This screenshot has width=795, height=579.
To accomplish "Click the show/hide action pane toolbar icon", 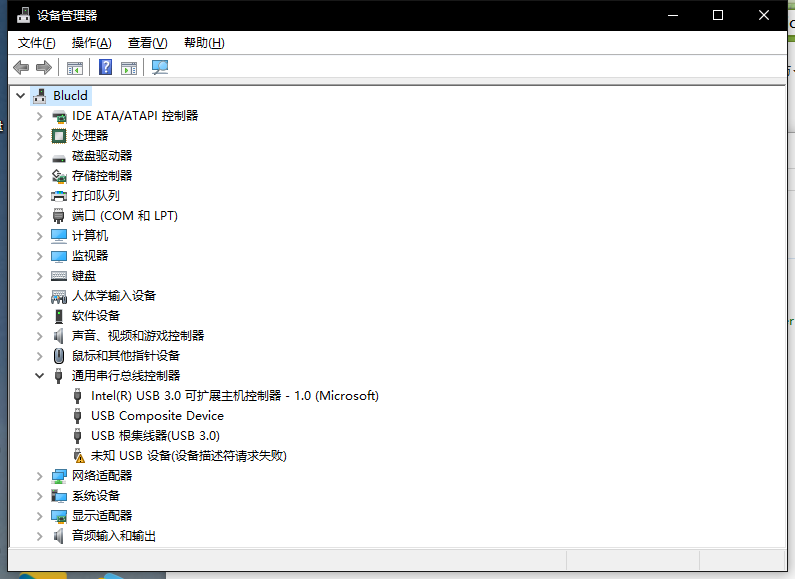I will 129,67.
